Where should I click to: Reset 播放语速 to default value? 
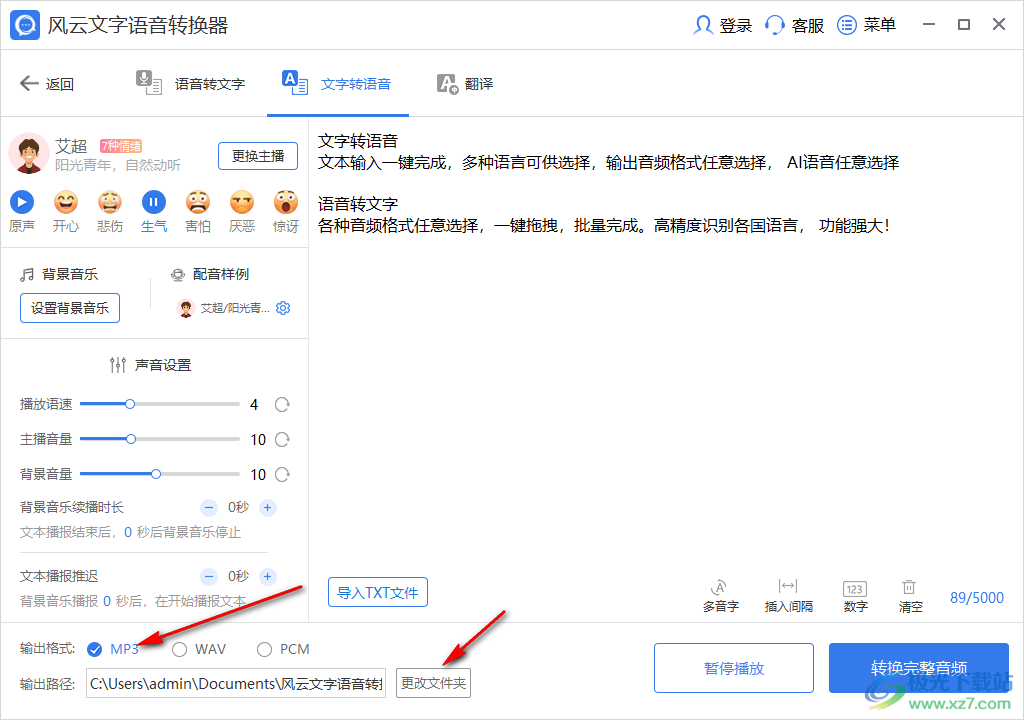tap(282, 404)
